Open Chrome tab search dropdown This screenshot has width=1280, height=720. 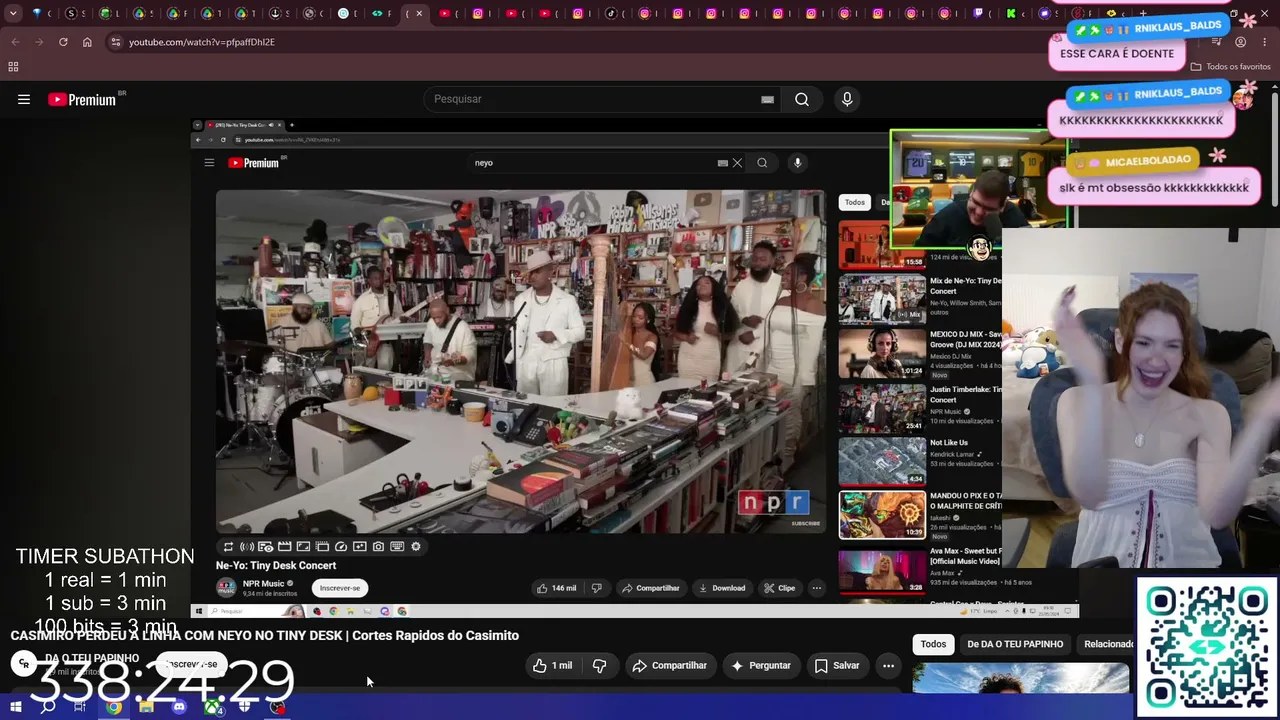13,13
